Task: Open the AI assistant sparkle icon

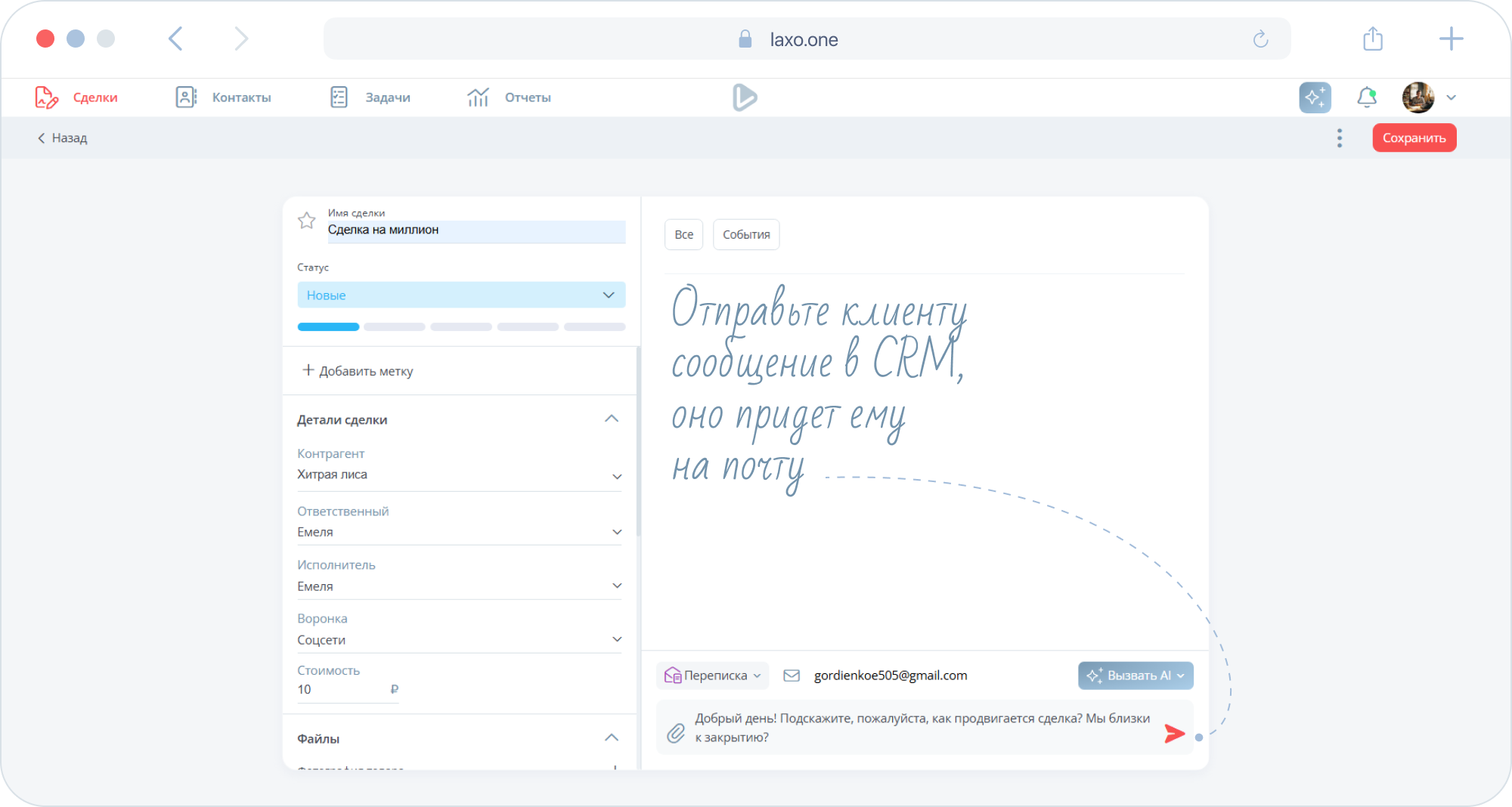Action: point(1315,97)
